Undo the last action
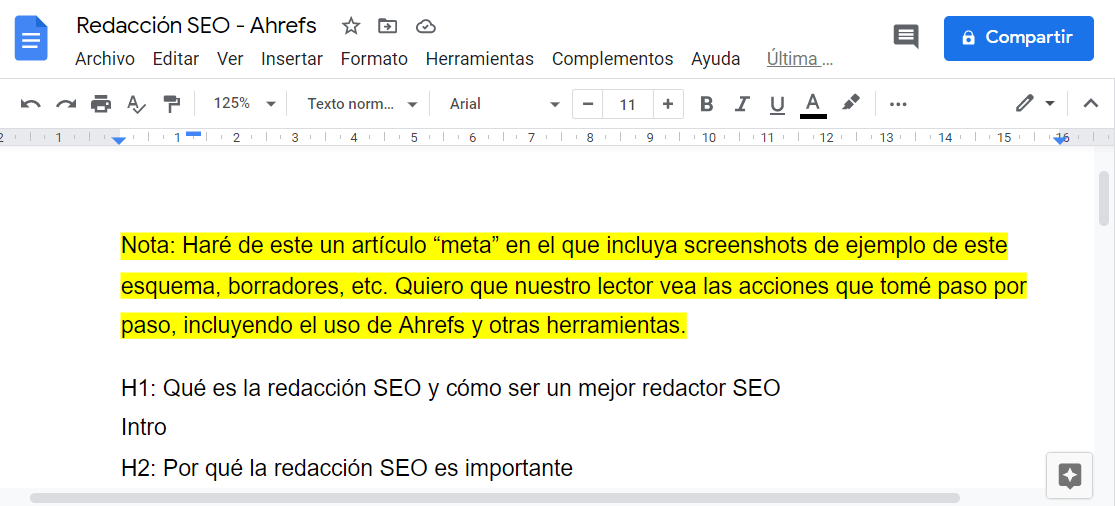The height and width of the screenshot is (506, 1115). pyautogui.click(x=31, y=104)
